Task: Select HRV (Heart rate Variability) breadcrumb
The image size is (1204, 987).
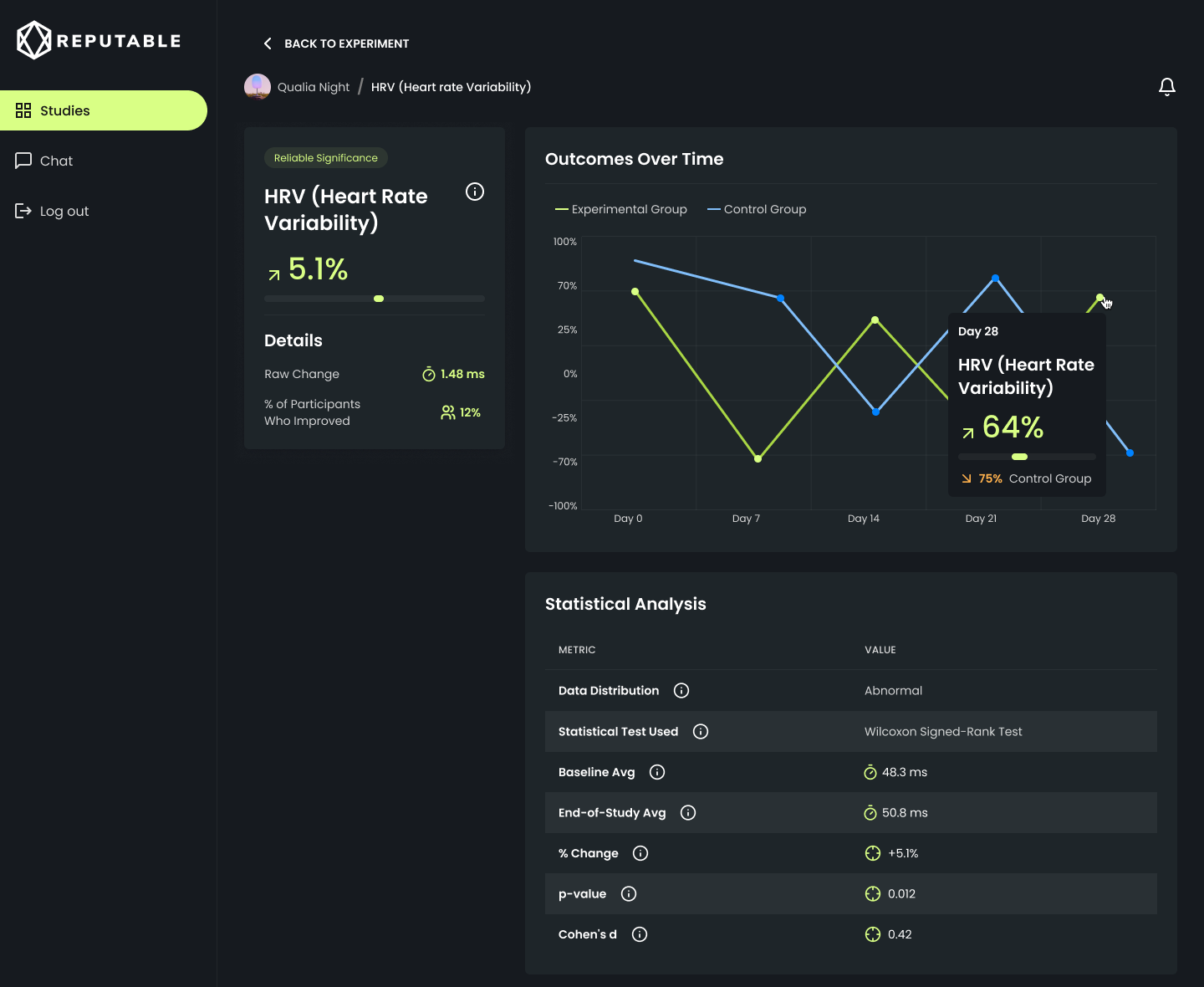Action: 451,87
